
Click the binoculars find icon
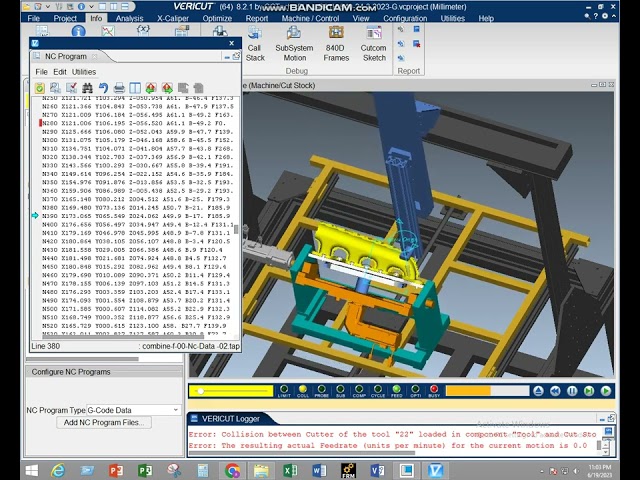click(x=87, y=88)
